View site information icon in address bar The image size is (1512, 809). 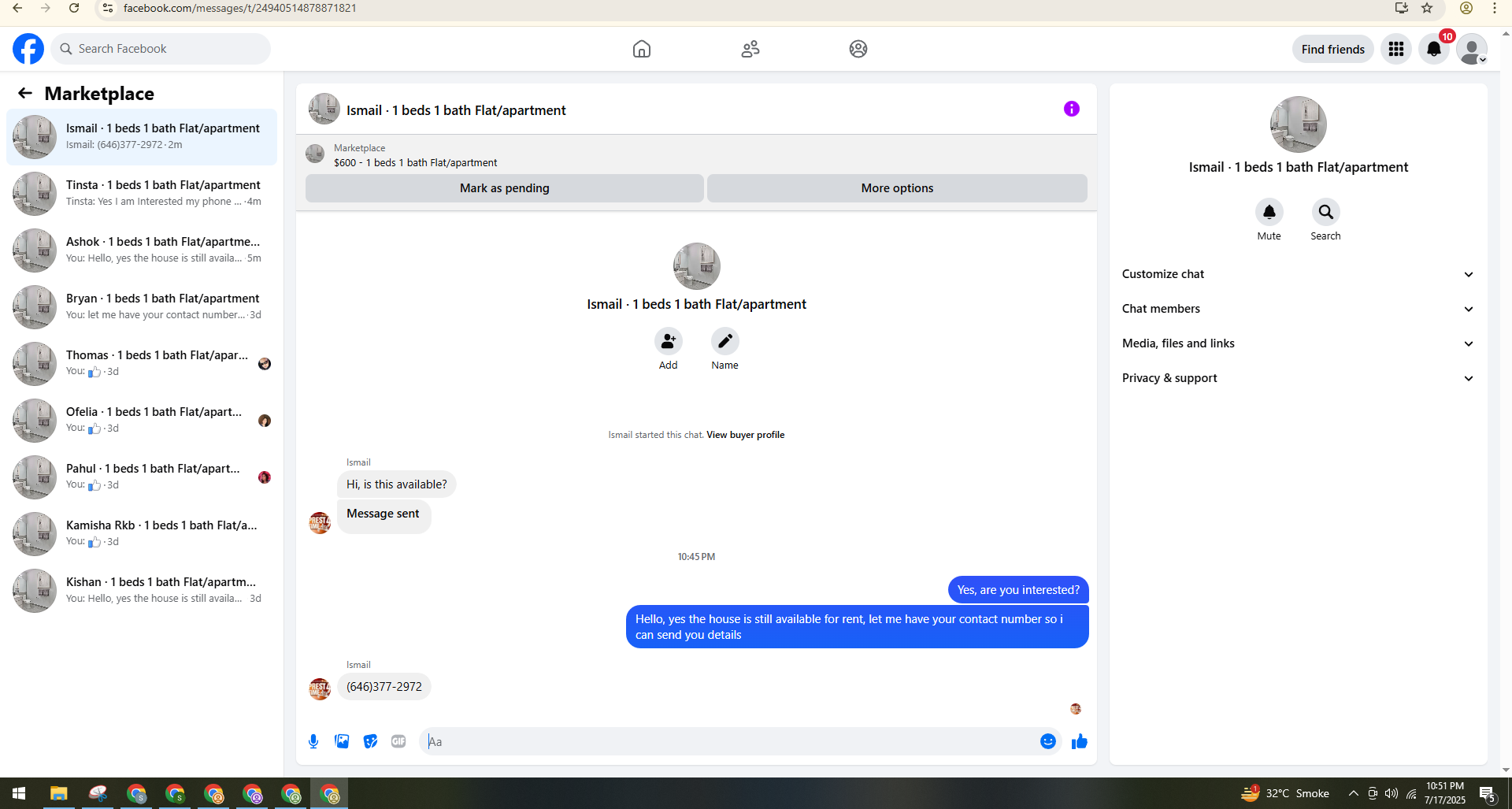tap(108, 8)
